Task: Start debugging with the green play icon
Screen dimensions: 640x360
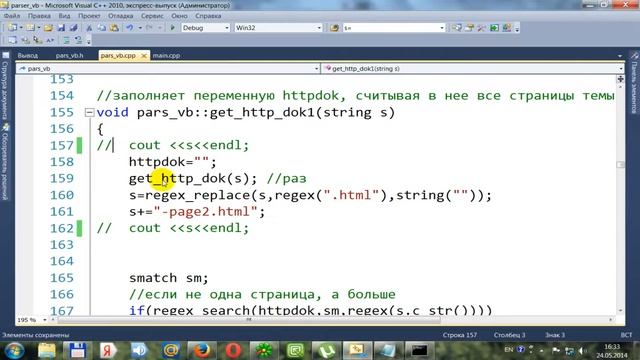Action: point(172,28)
